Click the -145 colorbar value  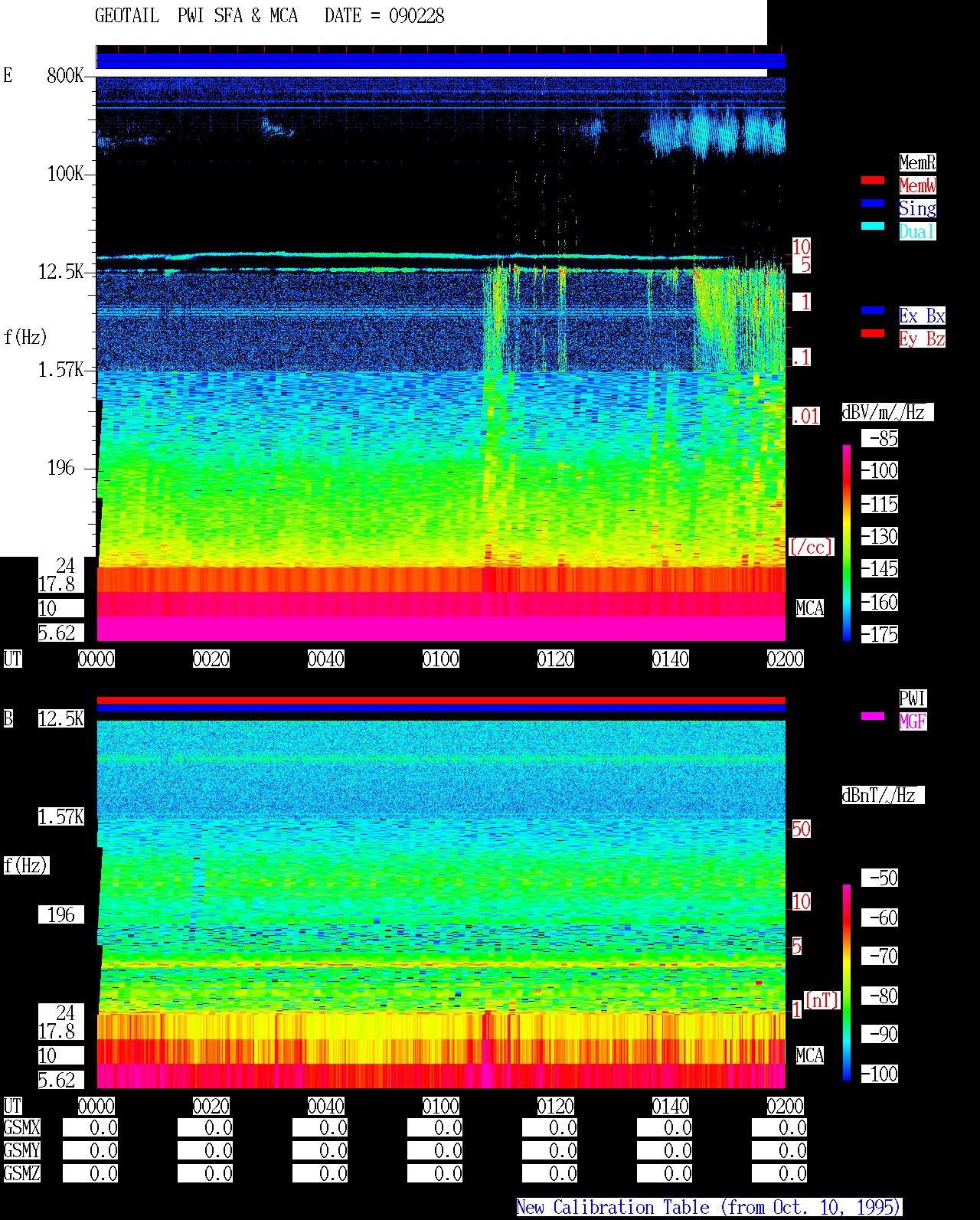(880, 568)
